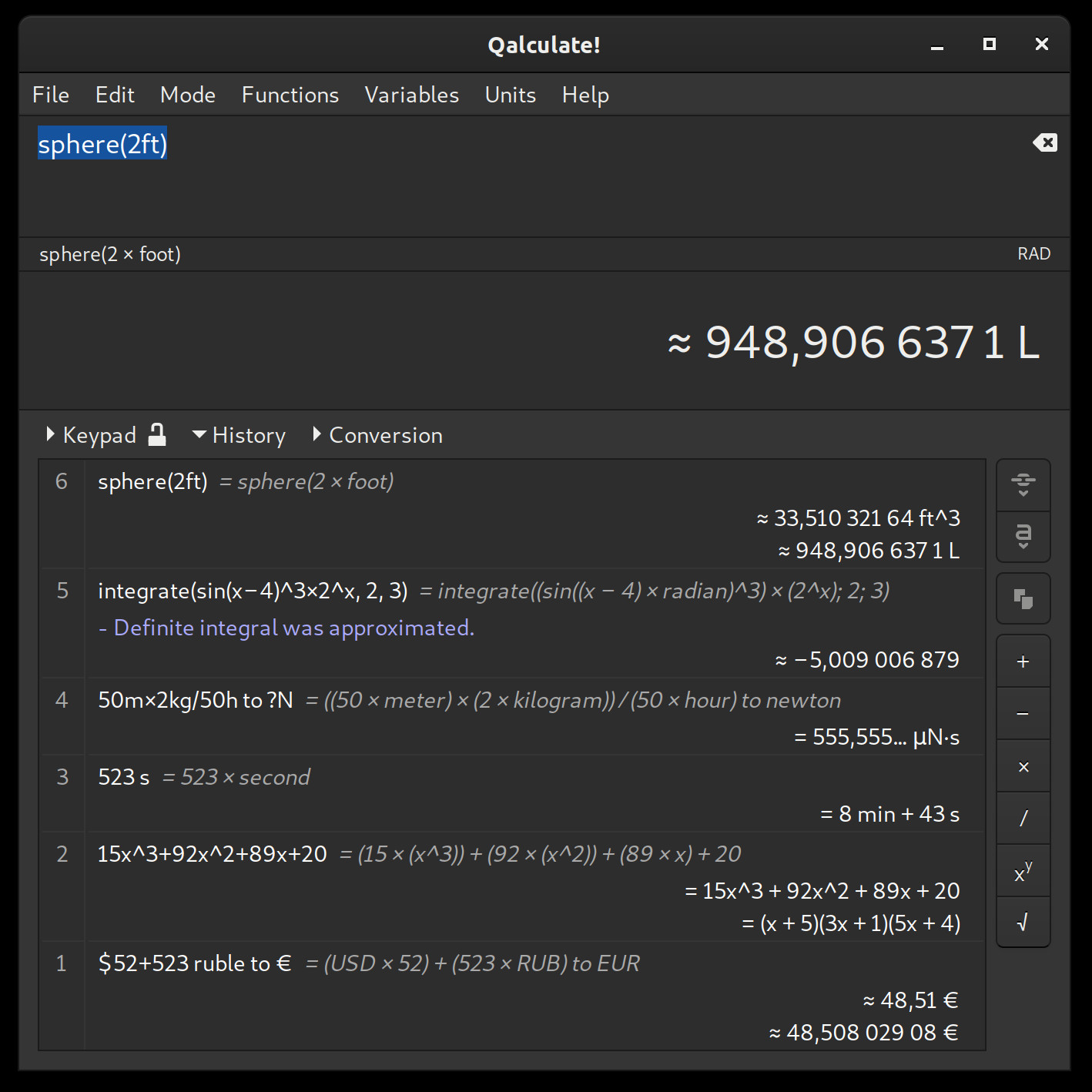Copy selected history entry icon
Image resolution: width=1092 pixels, height=1092 pixels.
coord(1023,598)
